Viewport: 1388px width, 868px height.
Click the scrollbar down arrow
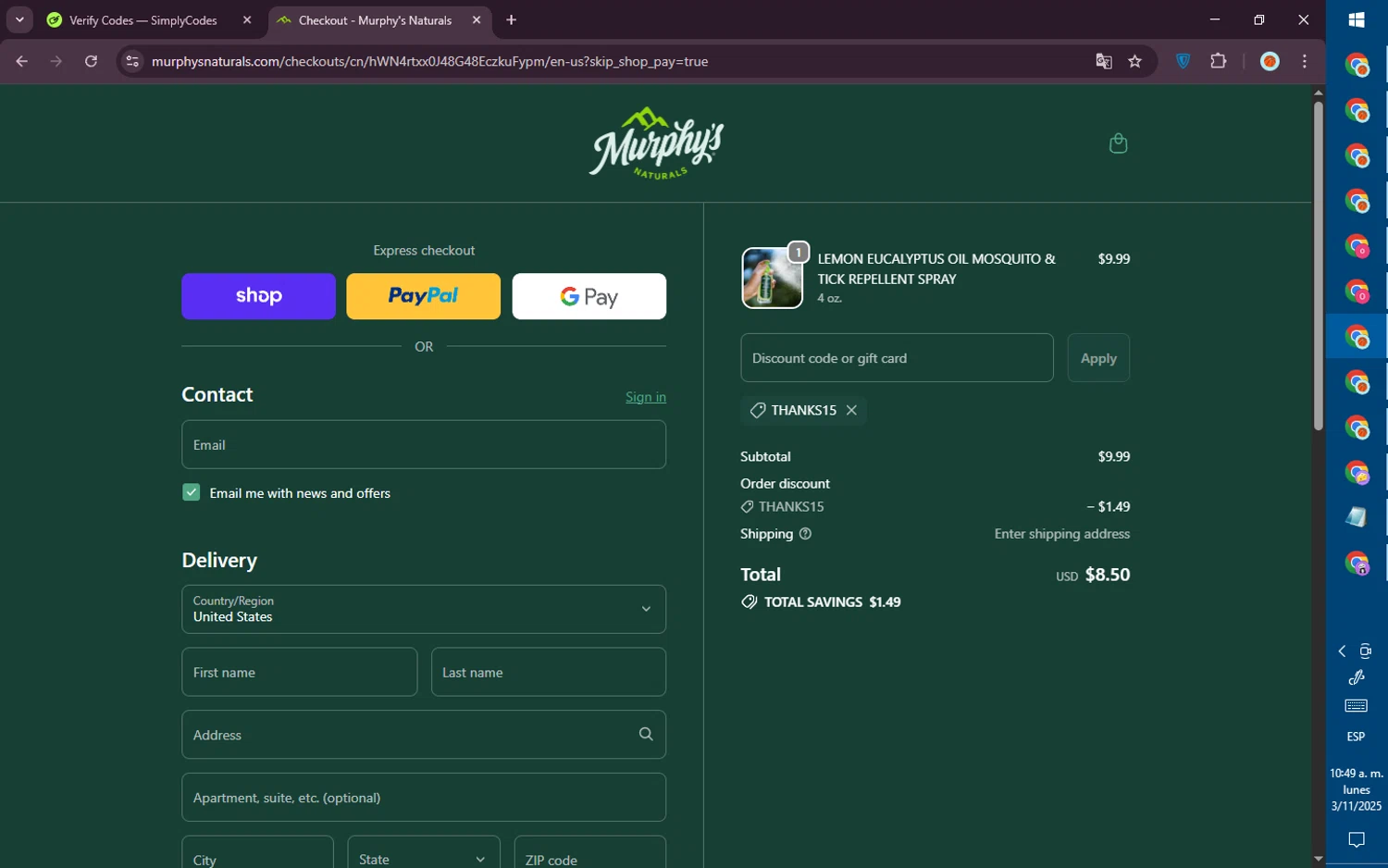pyautogui.click(x=1318, y=860)
